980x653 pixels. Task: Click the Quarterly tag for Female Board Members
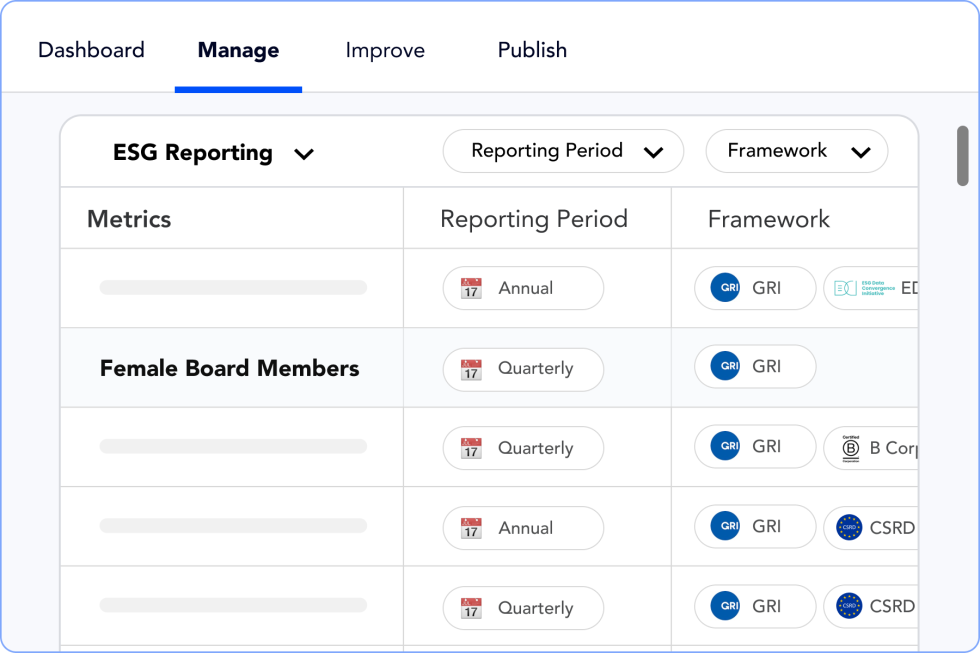[523, 369]
